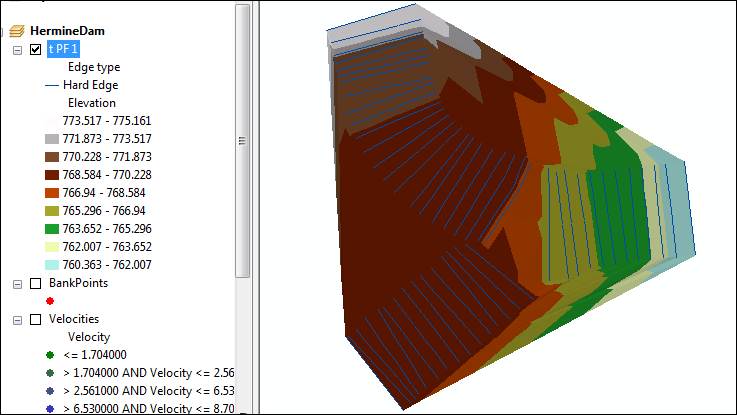This screenshot has width=737, height=415.
Task: Click the velocity dot for > 1.704000 range
Action: (50, 373)
